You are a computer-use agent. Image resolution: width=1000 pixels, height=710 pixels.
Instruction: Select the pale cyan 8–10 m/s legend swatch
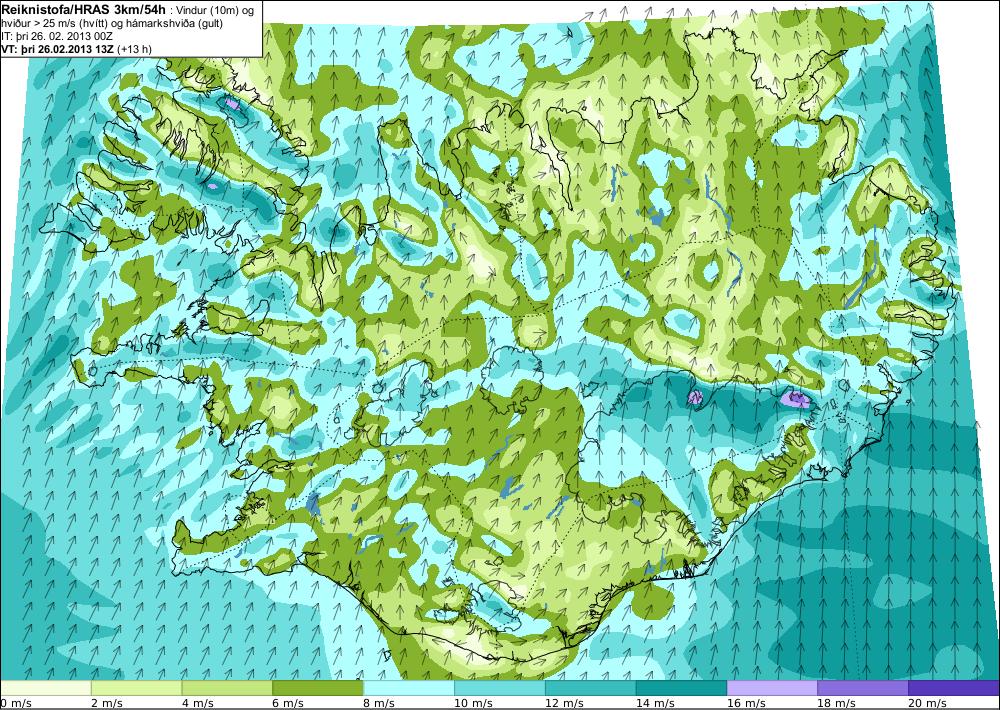click(409, 688)
